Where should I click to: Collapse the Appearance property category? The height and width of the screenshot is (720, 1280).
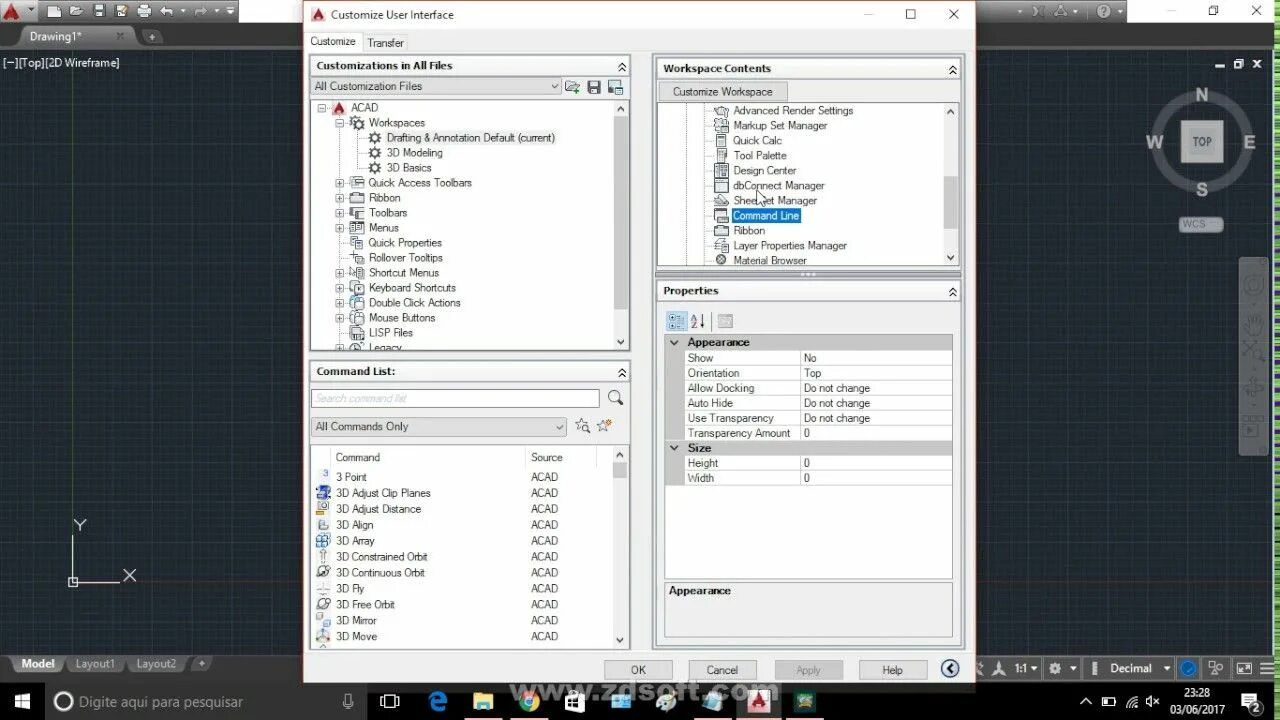pos(675,342)
